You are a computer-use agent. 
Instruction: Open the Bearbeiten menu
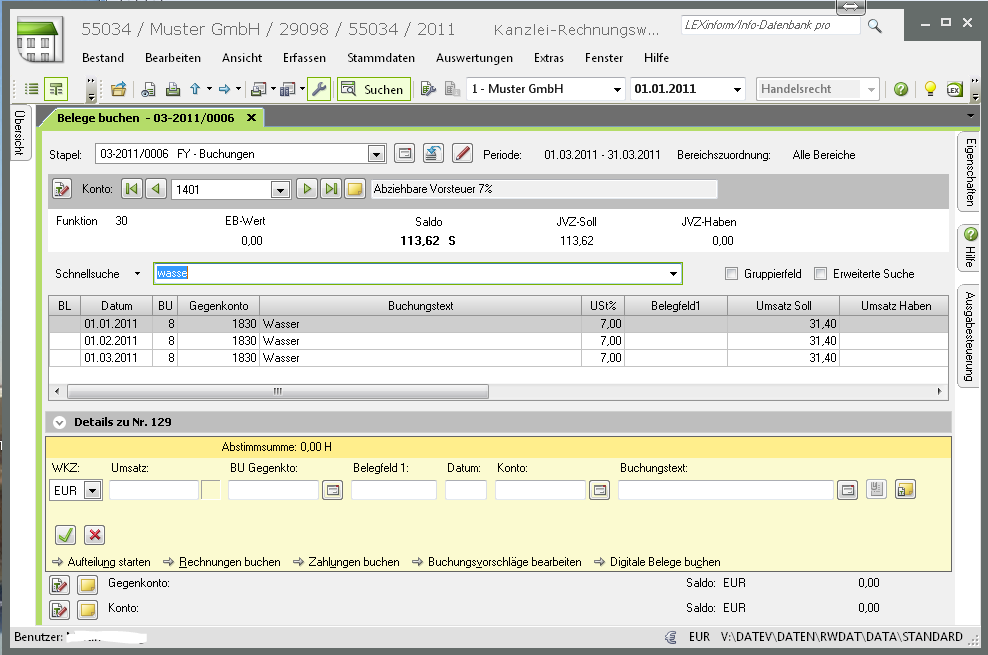click(x=173, y=58)
